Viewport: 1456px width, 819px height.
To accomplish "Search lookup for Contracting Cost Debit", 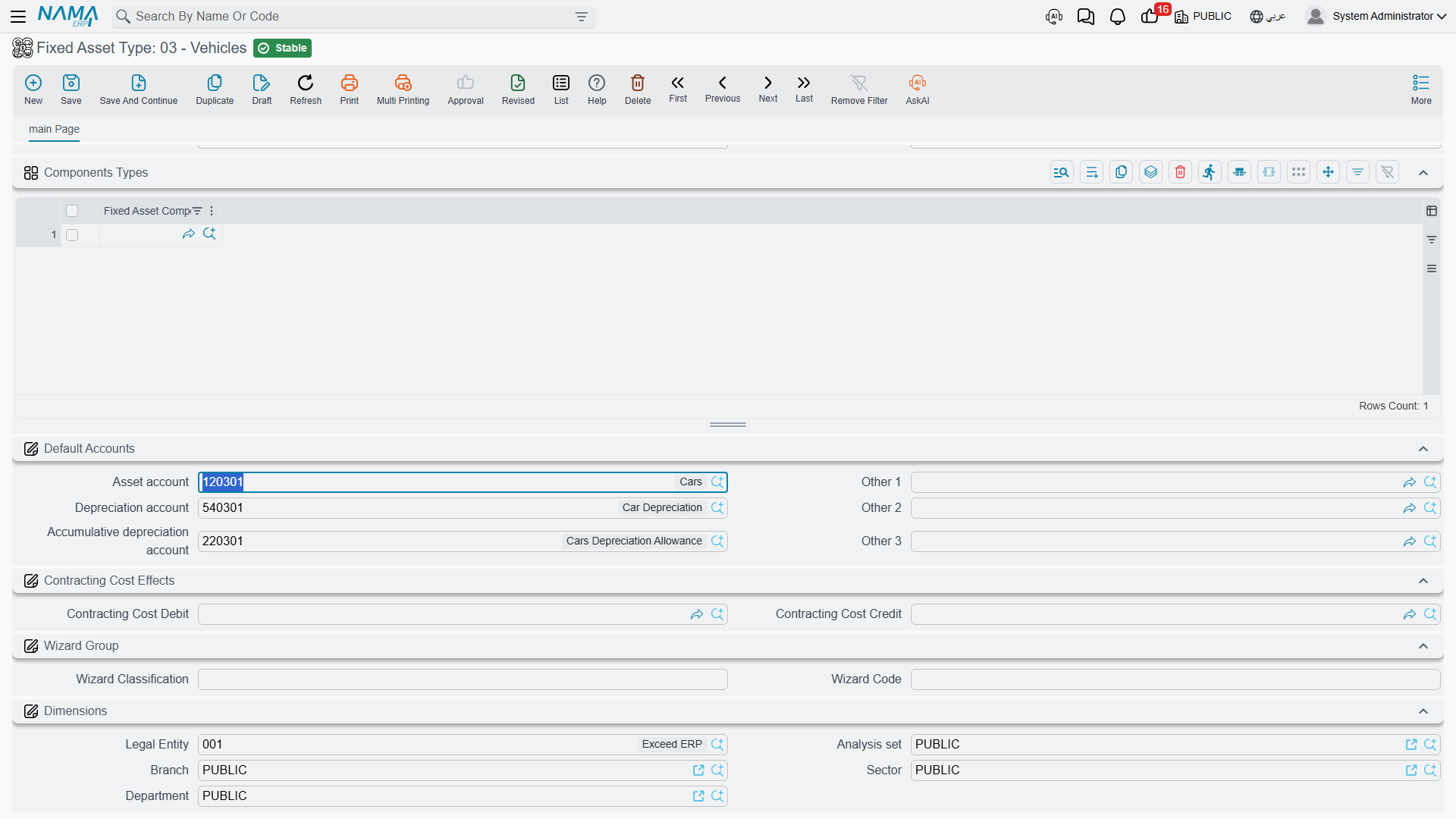I will [x=717, y=614].
